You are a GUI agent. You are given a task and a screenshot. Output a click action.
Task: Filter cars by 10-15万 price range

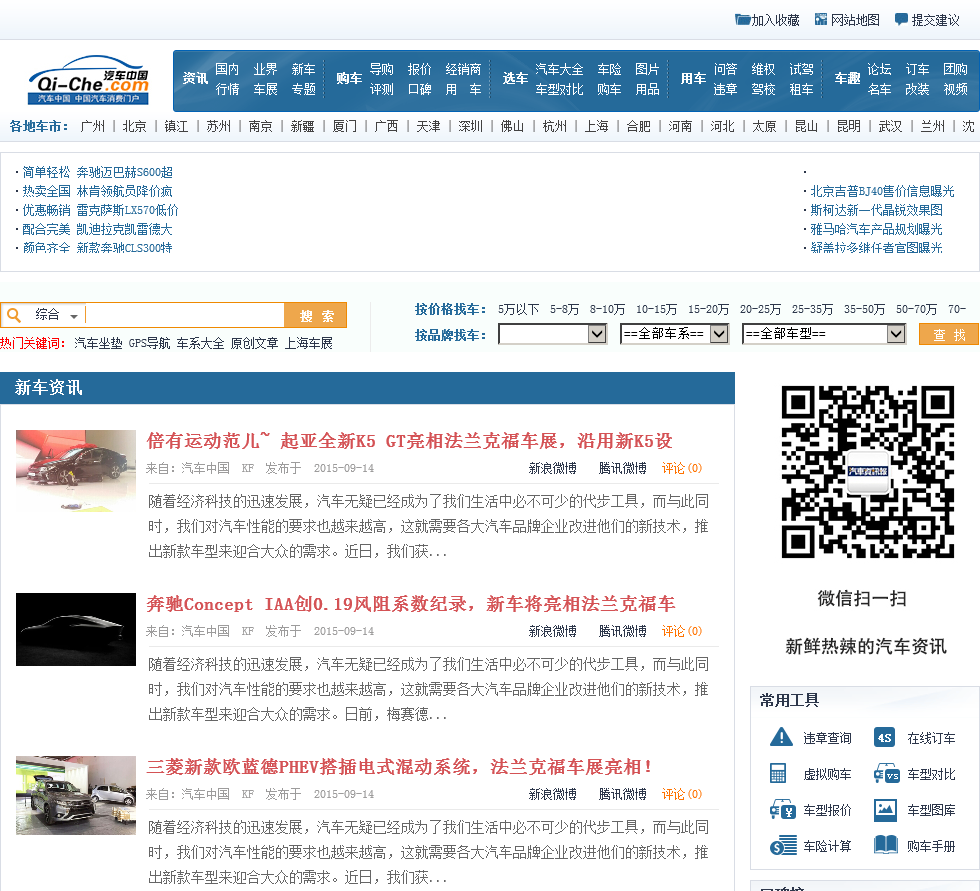coord(656,309)
